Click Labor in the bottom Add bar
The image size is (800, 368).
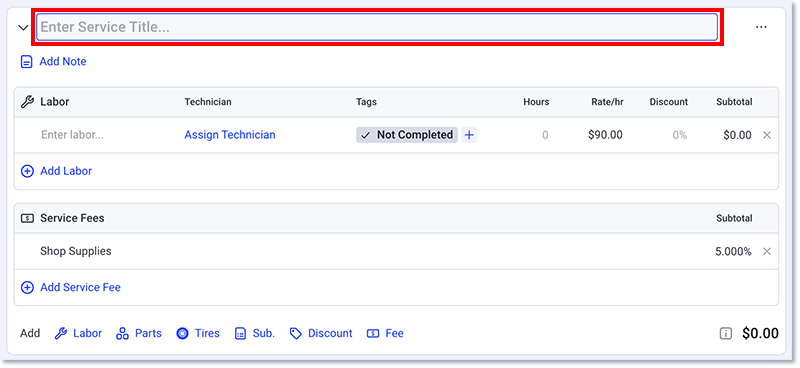pos(87,333)
